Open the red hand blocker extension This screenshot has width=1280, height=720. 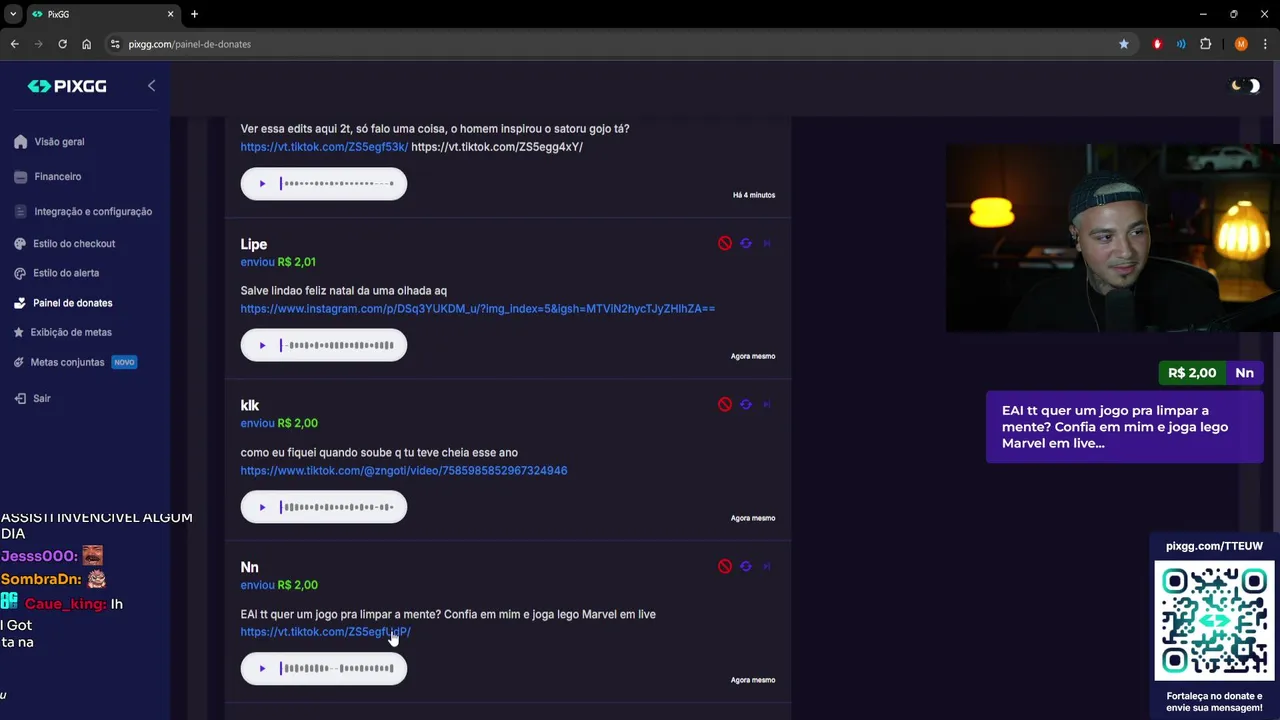tap(1157, 44)
